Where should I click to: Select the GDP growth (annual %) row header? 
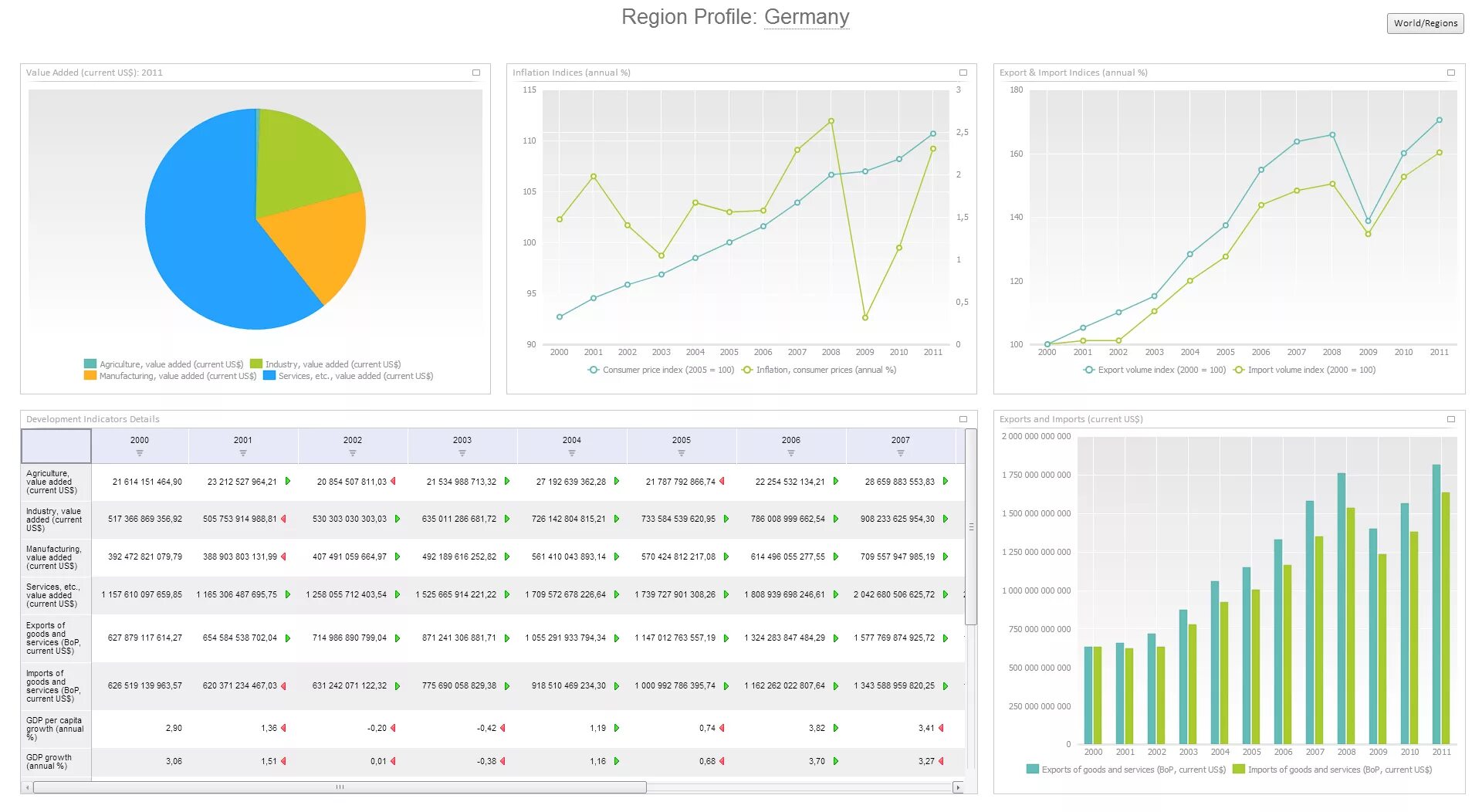tap(56, 762)
